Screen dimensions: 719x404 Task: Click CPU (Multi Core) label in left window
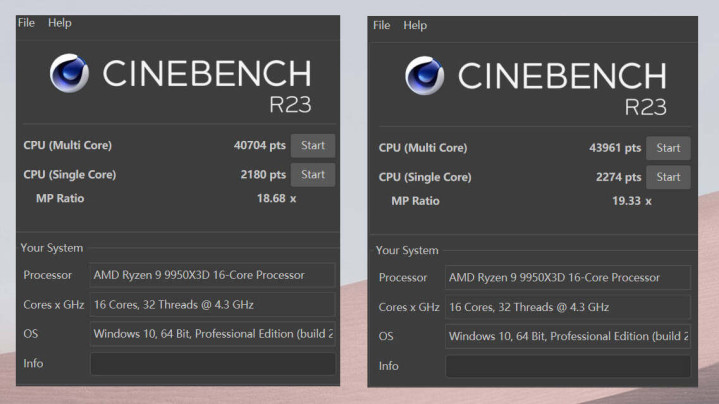(68, 145)
